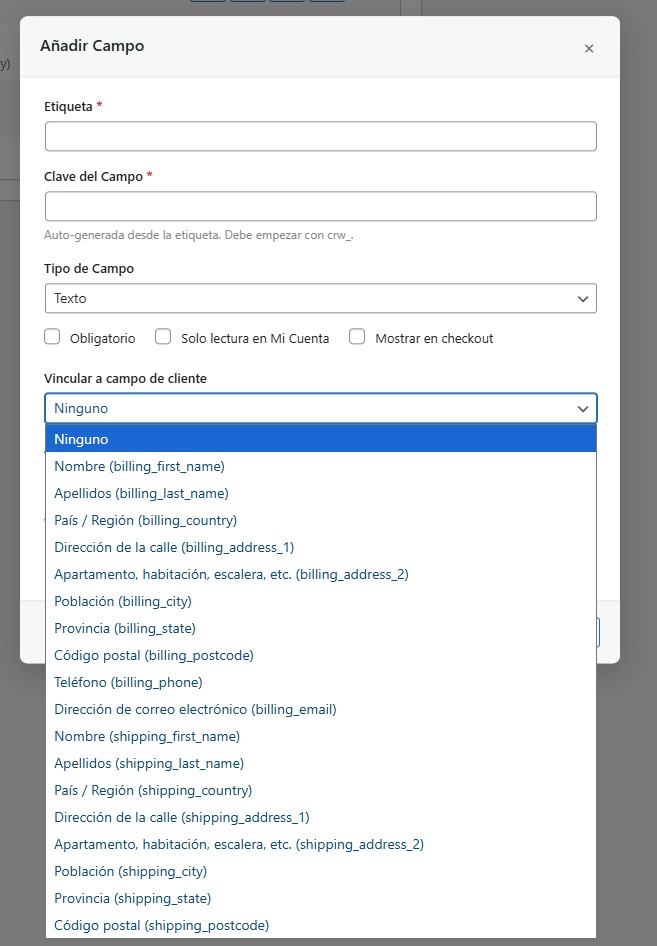
Task: Choose Código postal (shipping_postcode)
Action: (x=161, y=925)
